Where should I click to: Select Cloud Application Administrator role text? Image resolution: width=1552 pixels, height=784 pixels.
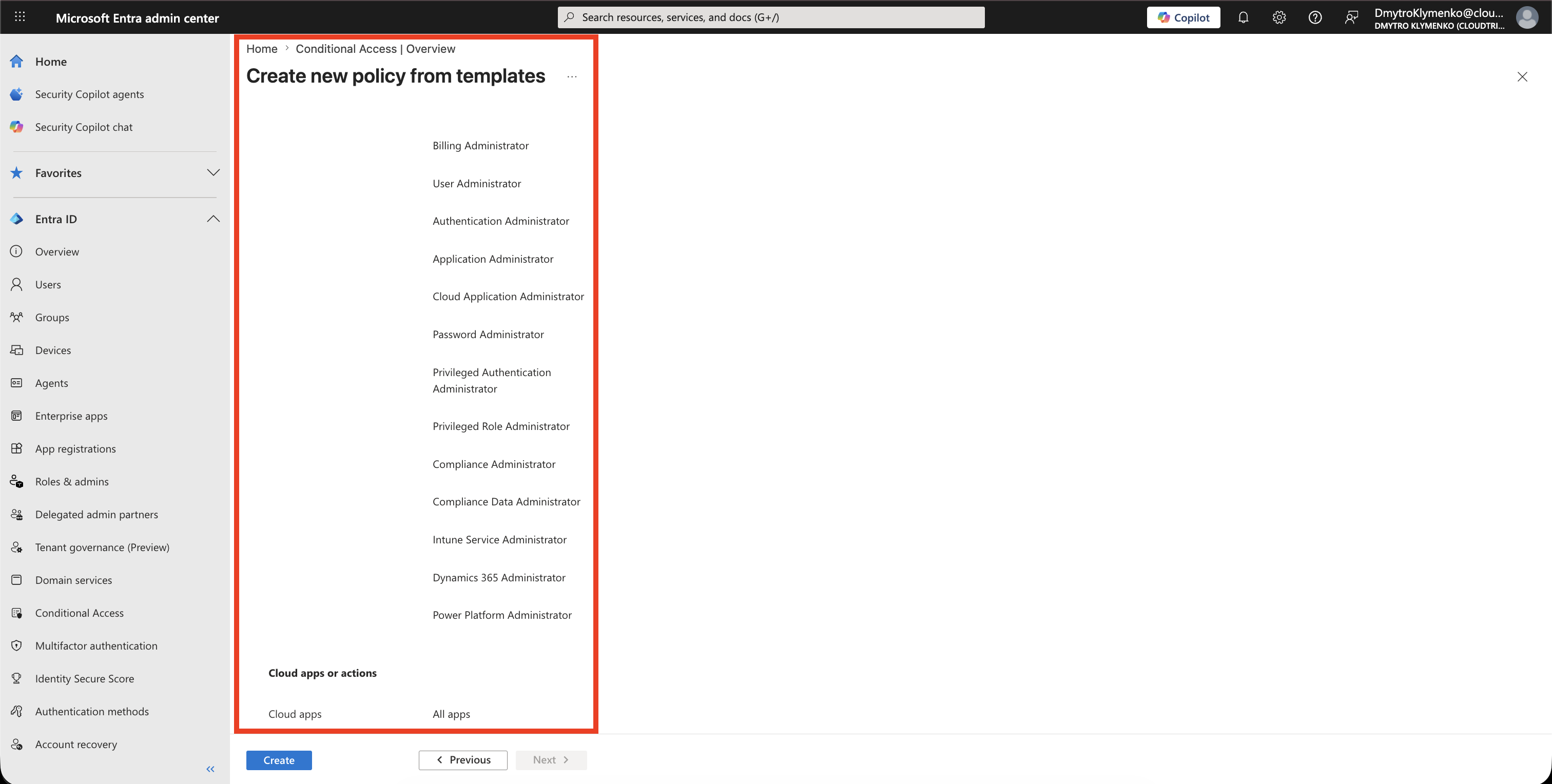click(508, 296)
